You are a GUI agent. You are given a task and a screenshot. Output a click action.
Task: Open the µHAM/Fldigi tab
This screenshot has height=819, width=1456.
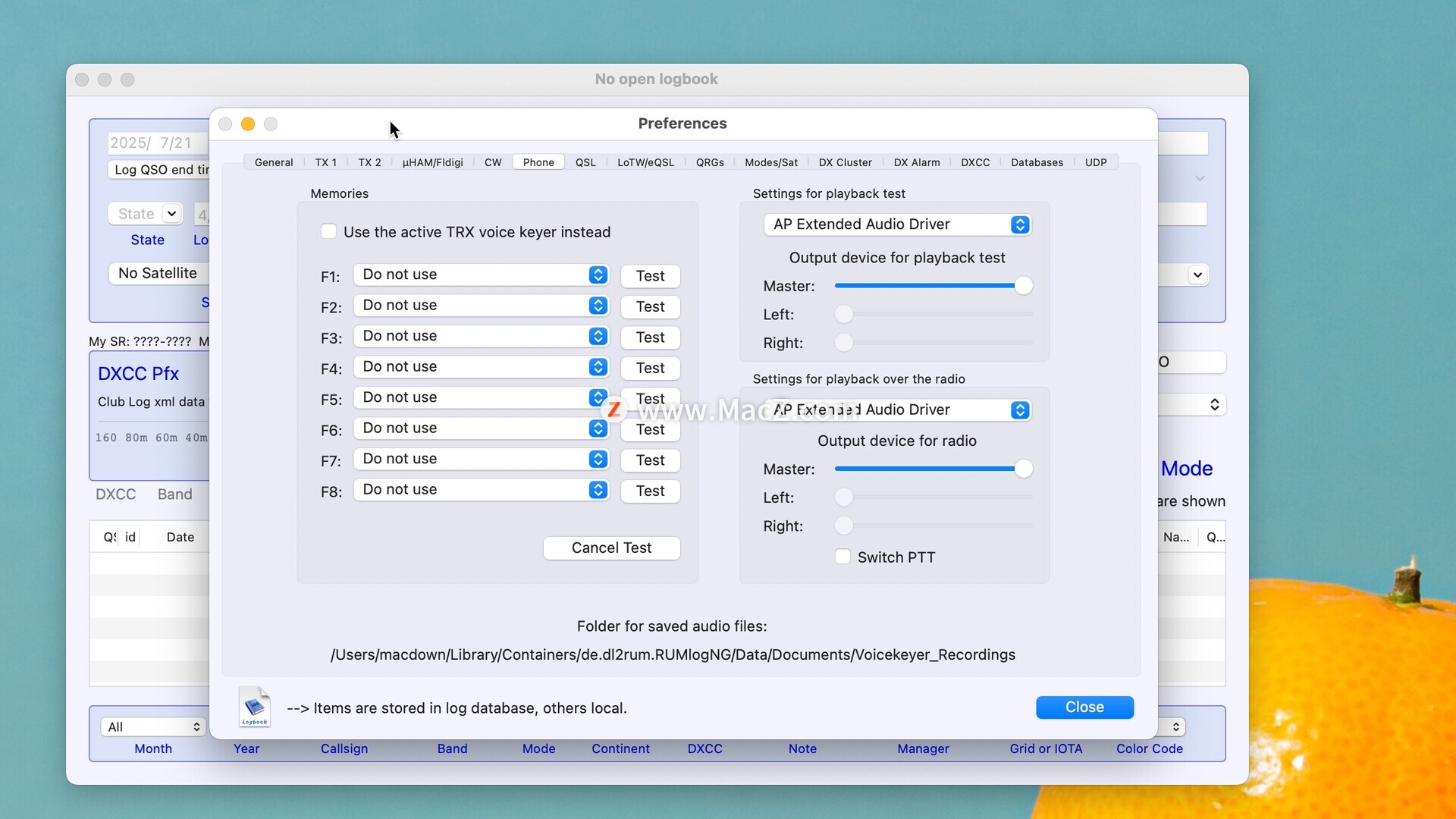[x=432, y=162]
